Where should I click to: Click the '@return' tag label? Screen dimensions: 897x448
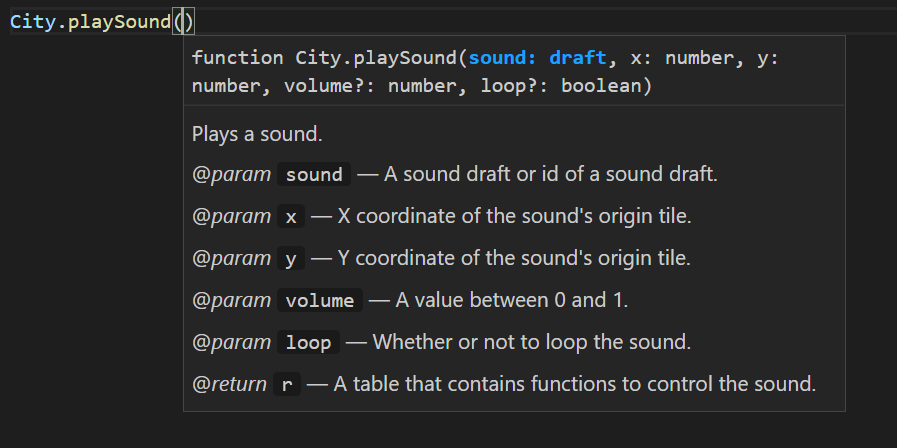(x=229, y=384)
